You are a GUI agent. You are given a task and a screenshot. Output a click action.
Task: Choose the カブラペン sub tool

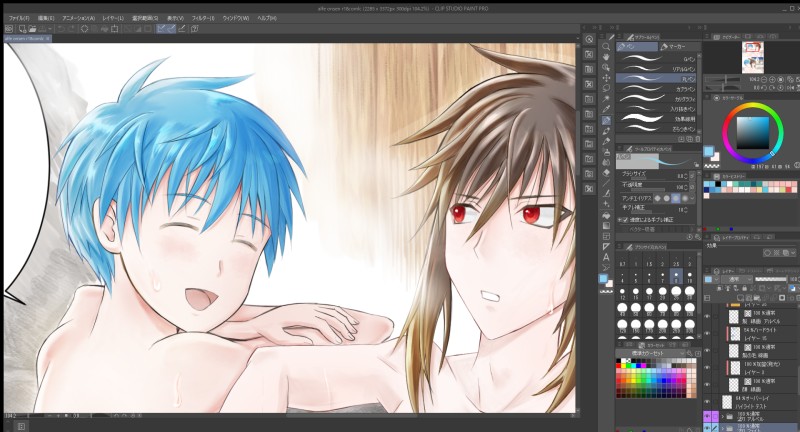click(x=656, y=89)
